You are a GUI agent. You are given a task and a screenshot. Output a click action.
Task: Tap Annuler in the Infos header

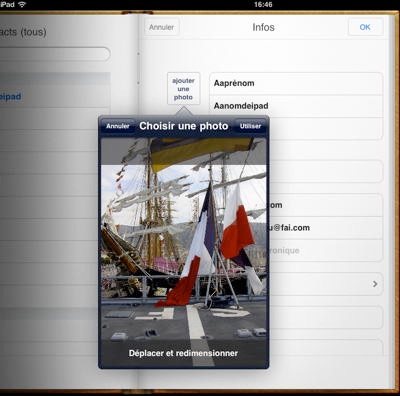tap(162, 27)
